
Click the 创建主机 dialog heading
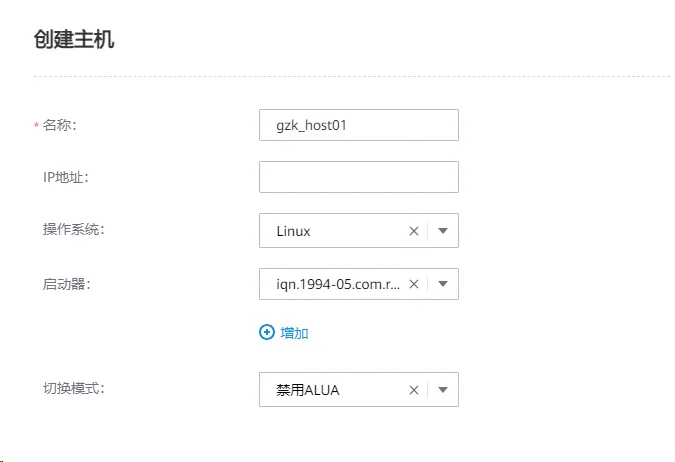coord(74,42)
